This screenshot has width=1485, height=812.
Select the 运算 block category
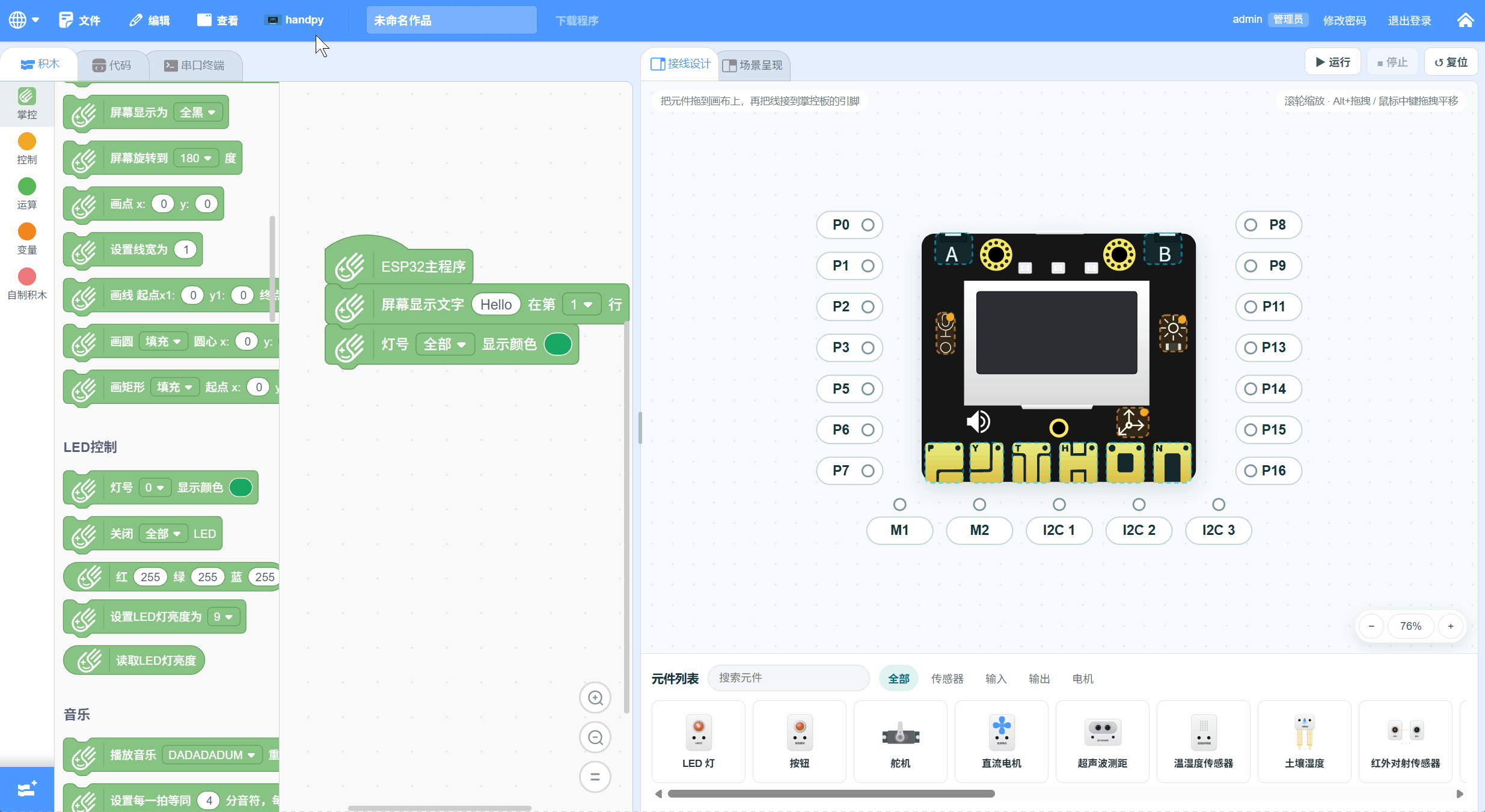pos(26,194)
